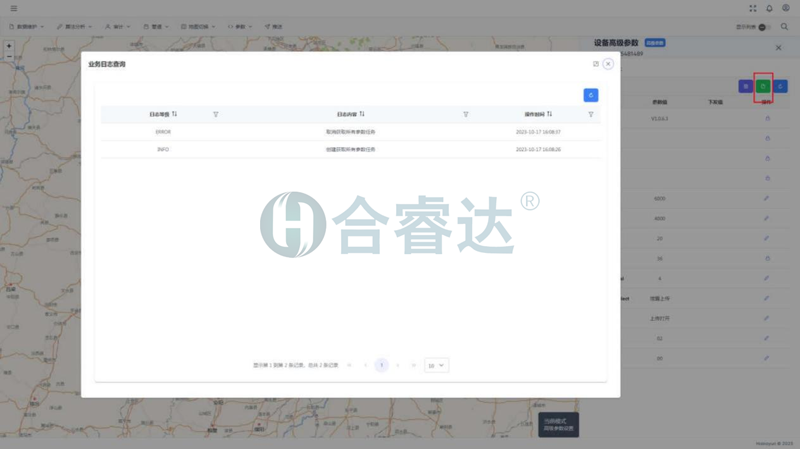Open the filter for the 日志等级 column

(216, 115)
